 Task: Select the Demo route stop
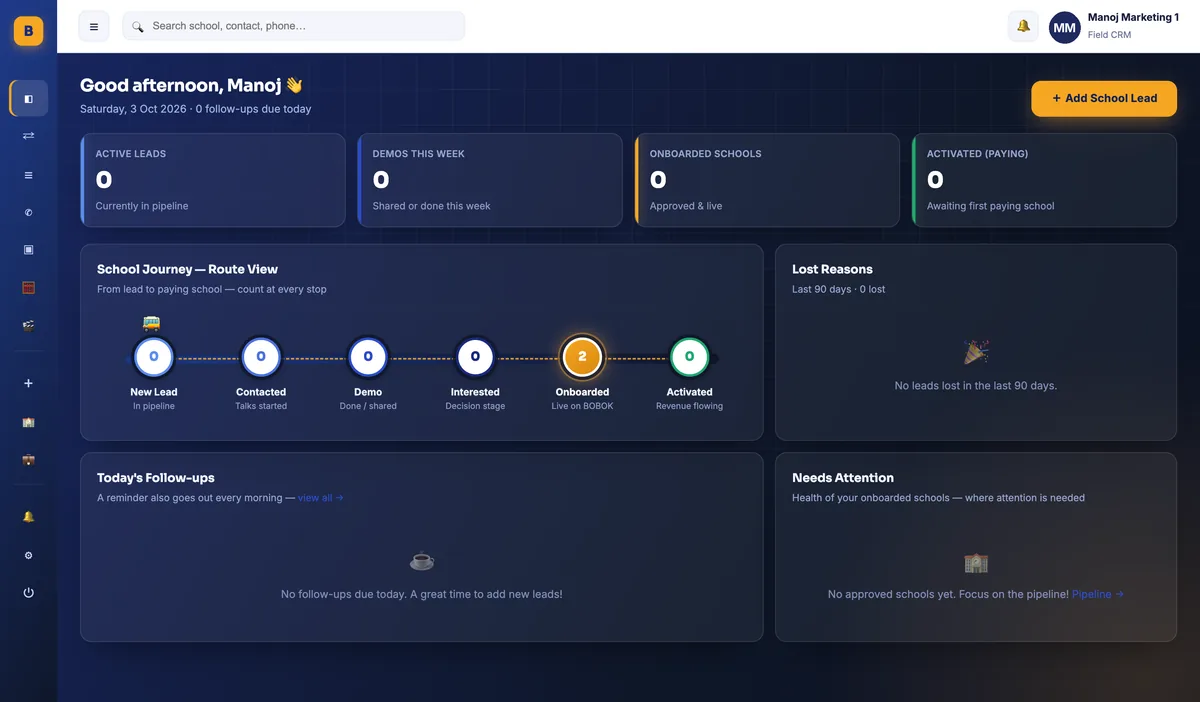[368, 356]
